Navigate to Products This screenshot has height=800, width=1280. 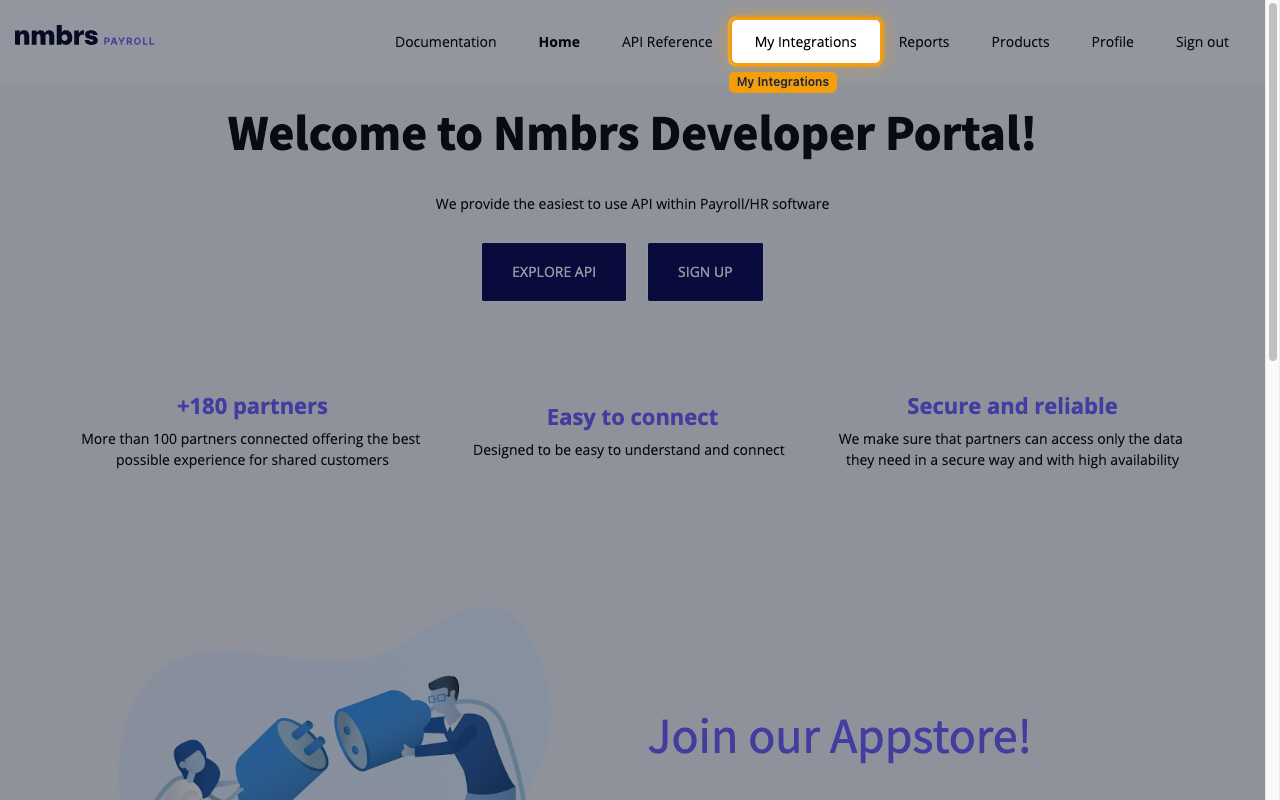coord(1020,42)
